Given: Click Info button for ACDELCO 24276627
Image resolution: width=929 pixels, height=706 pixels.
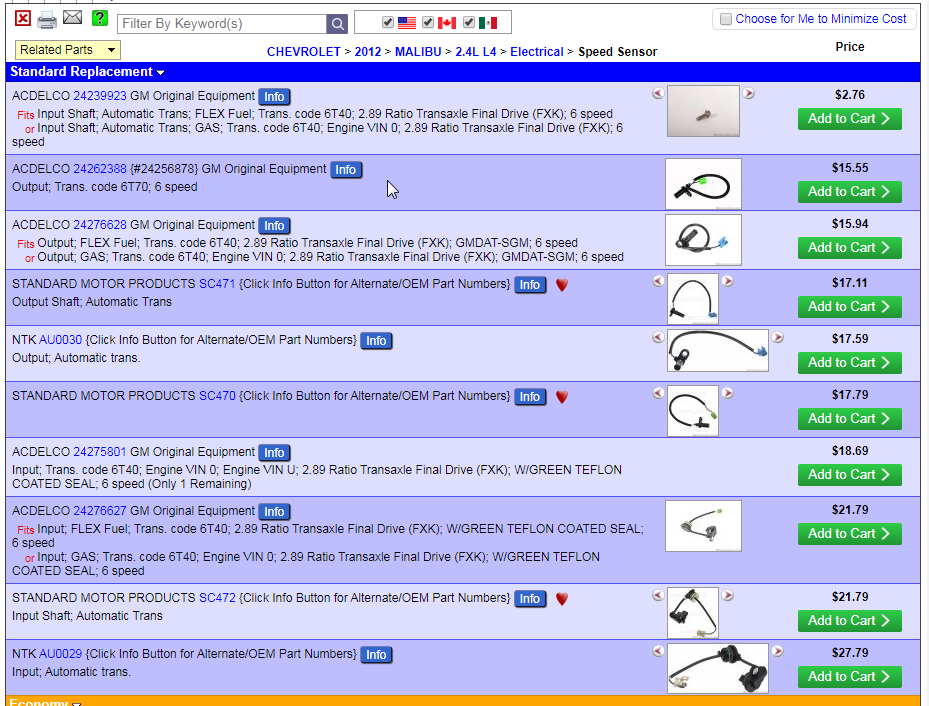Looking at the screenshot, I should coord(274,512).
